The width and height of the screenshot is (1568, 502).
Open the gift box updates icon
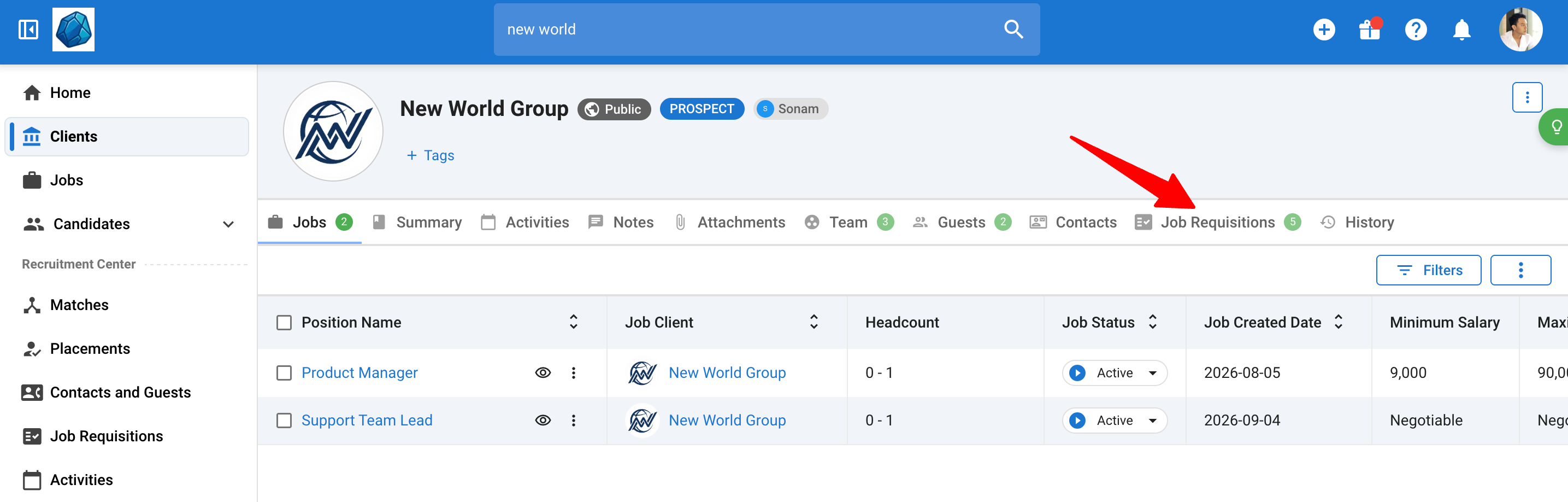1370,29
